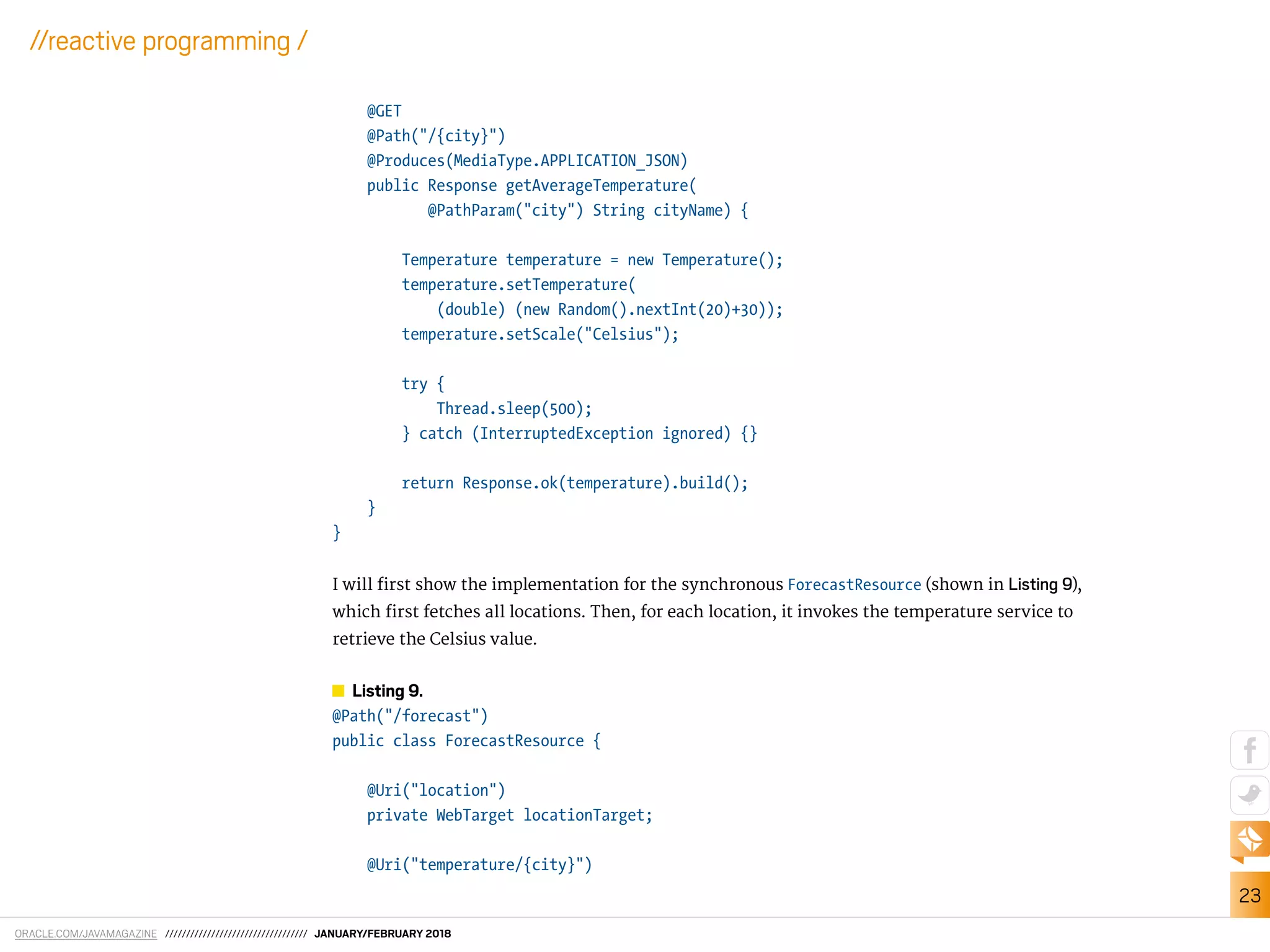
Task: Click 'Thread.sleep(500);' code line
Action: pos(514,409)
